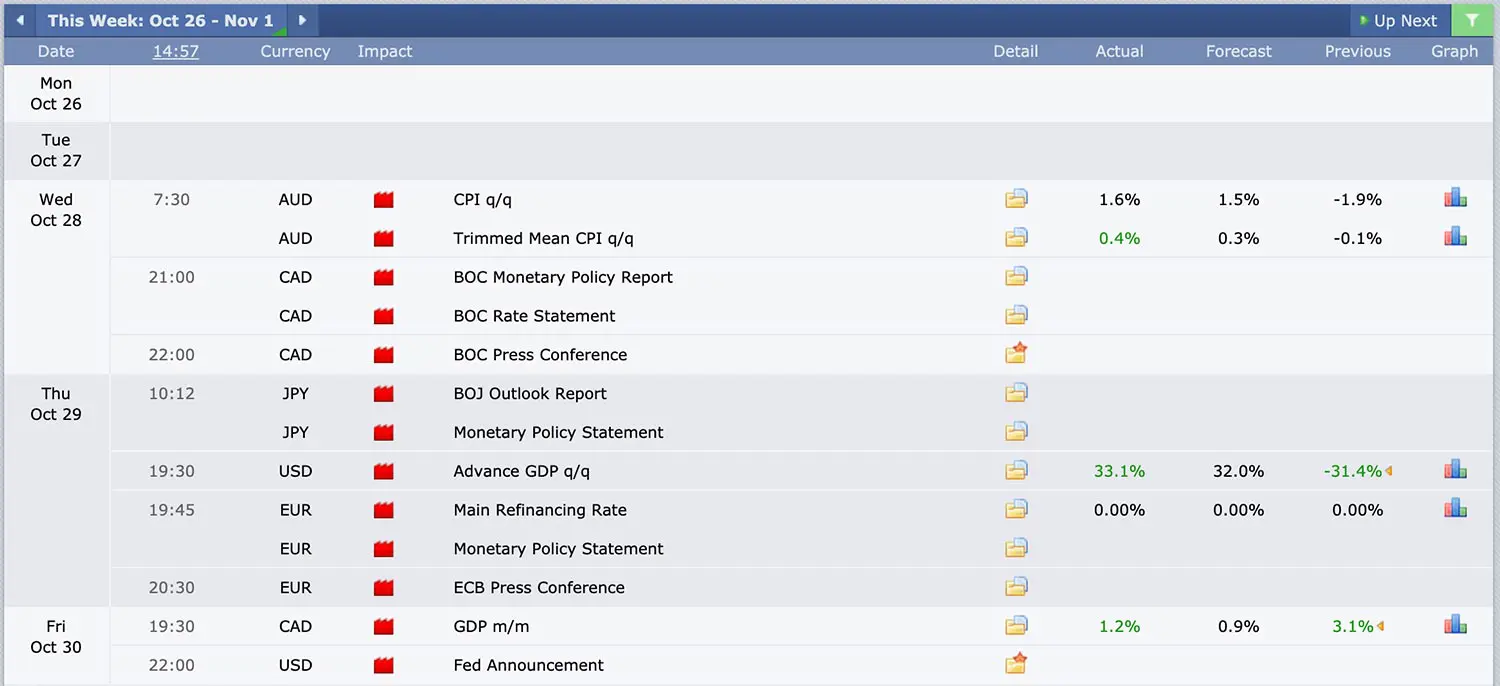Go to next week arrow
The width and height of the screenshot is (1500, 686).
302,20
